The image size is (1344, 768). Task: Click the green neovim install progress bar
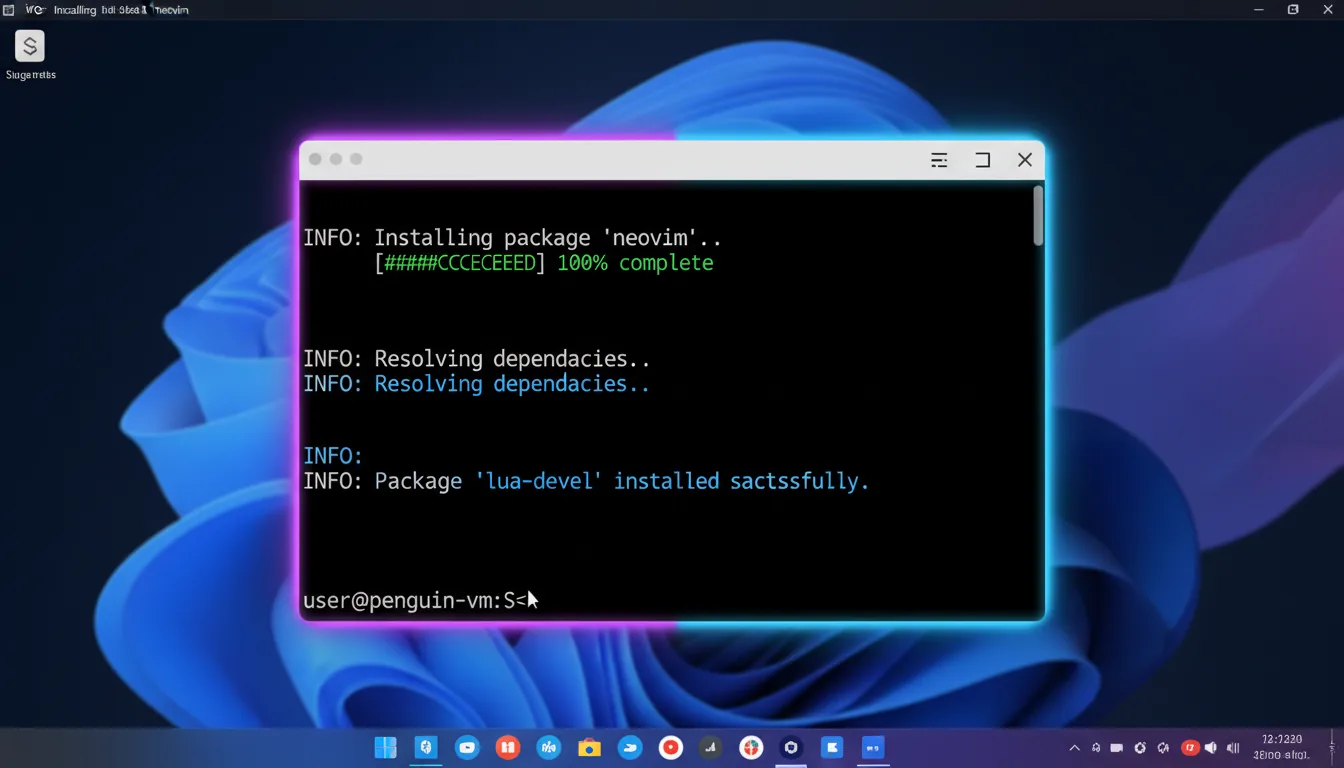tap(460, 262)
